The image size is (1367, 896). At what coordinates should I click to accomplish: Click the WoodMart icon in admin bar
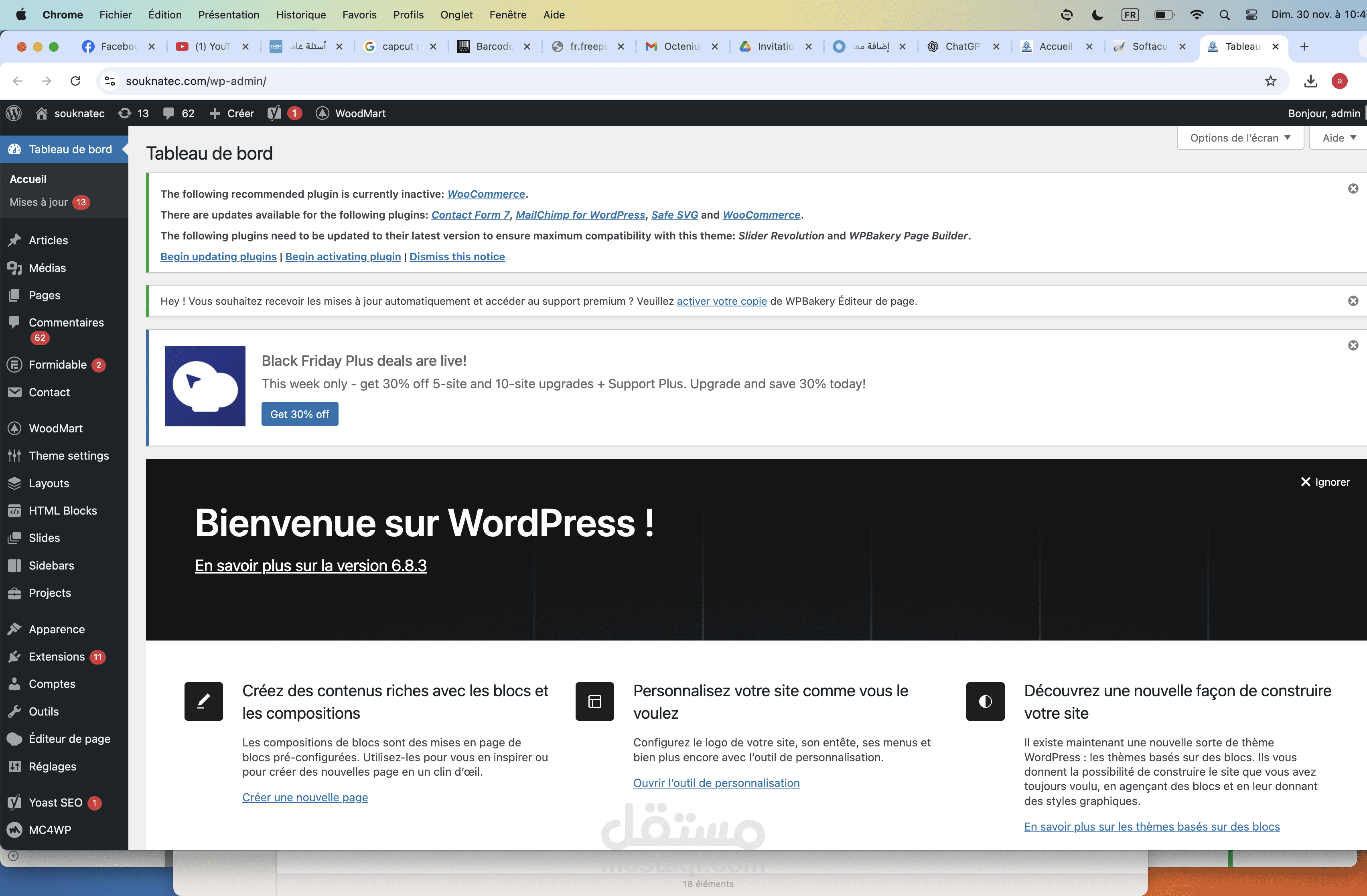322,113
